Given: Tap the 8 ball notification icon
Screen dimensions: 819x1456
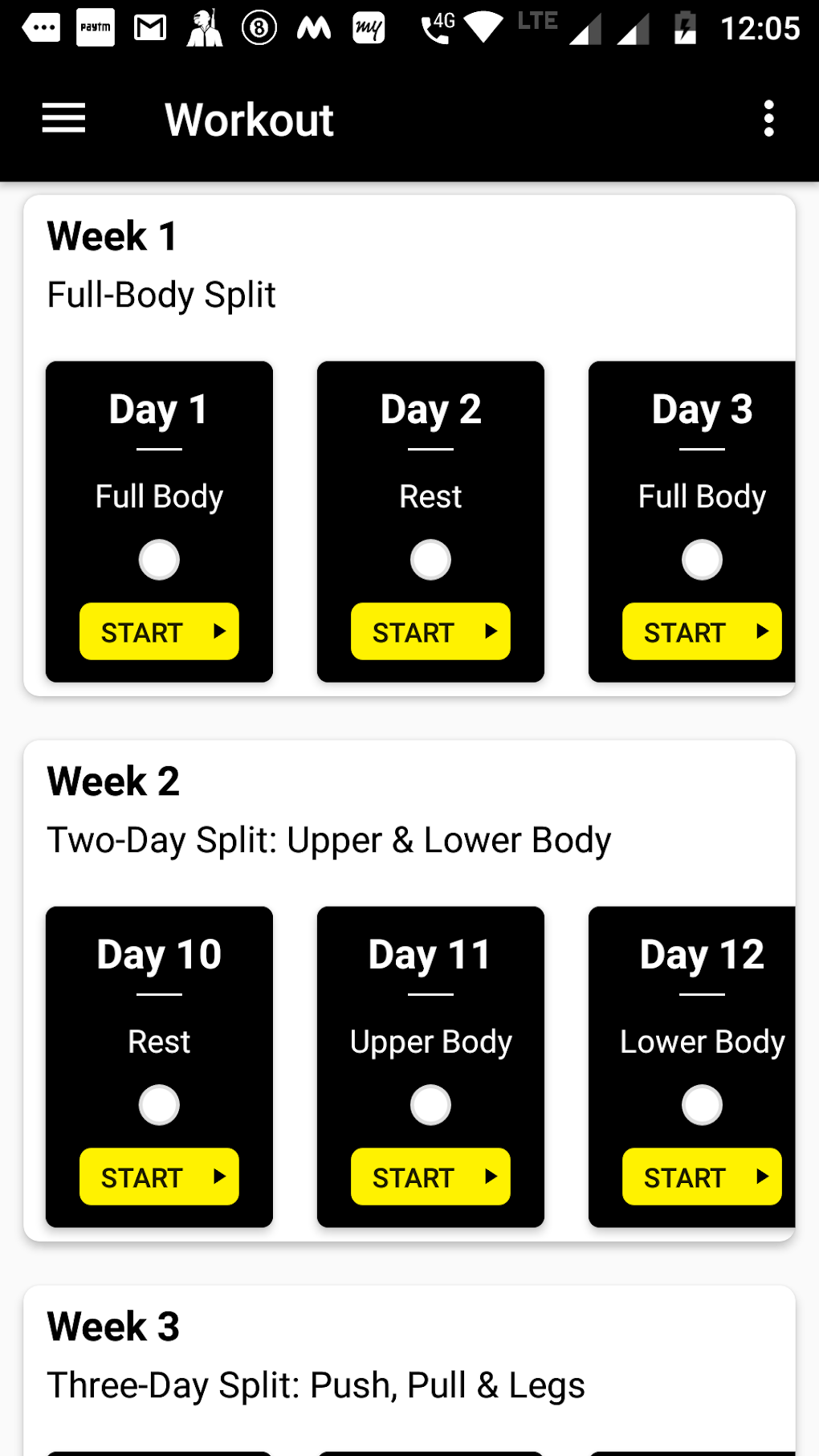Looking at the screenshot, I should pyautogui.click(x=259, y=29).
